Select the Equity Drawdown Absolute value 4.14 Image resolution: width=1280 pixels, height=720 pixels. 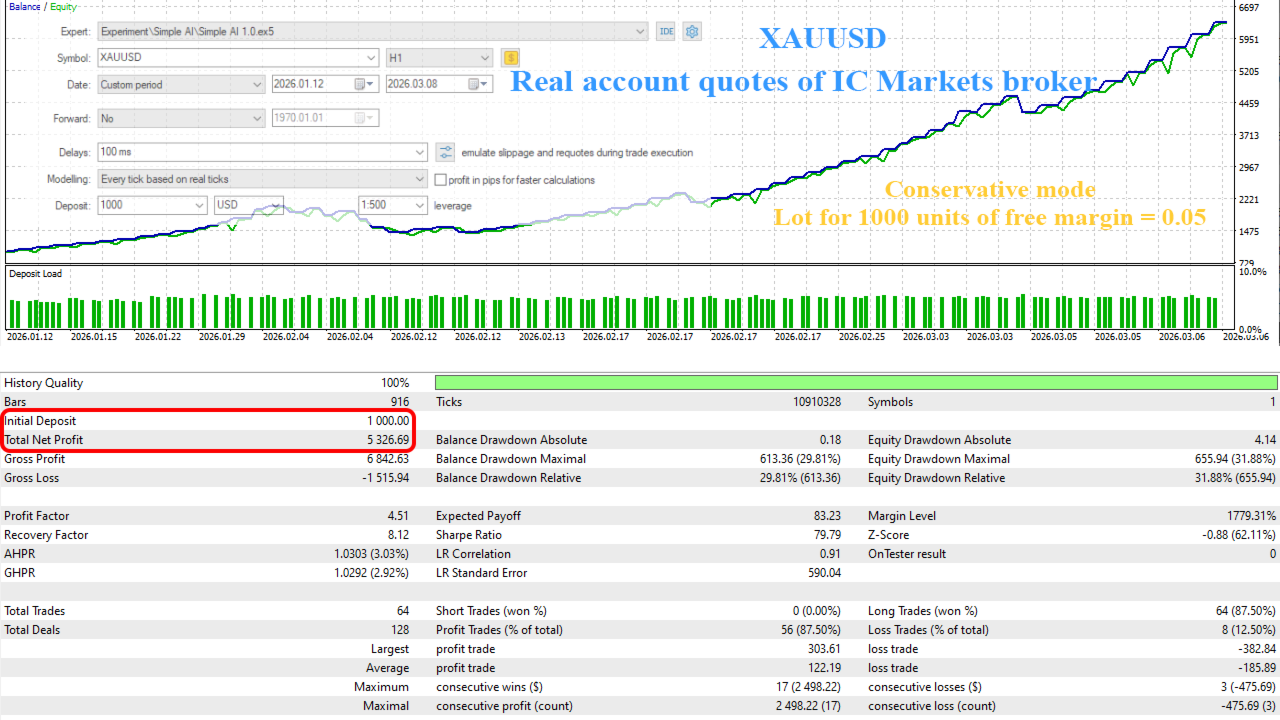(1265, 440)
